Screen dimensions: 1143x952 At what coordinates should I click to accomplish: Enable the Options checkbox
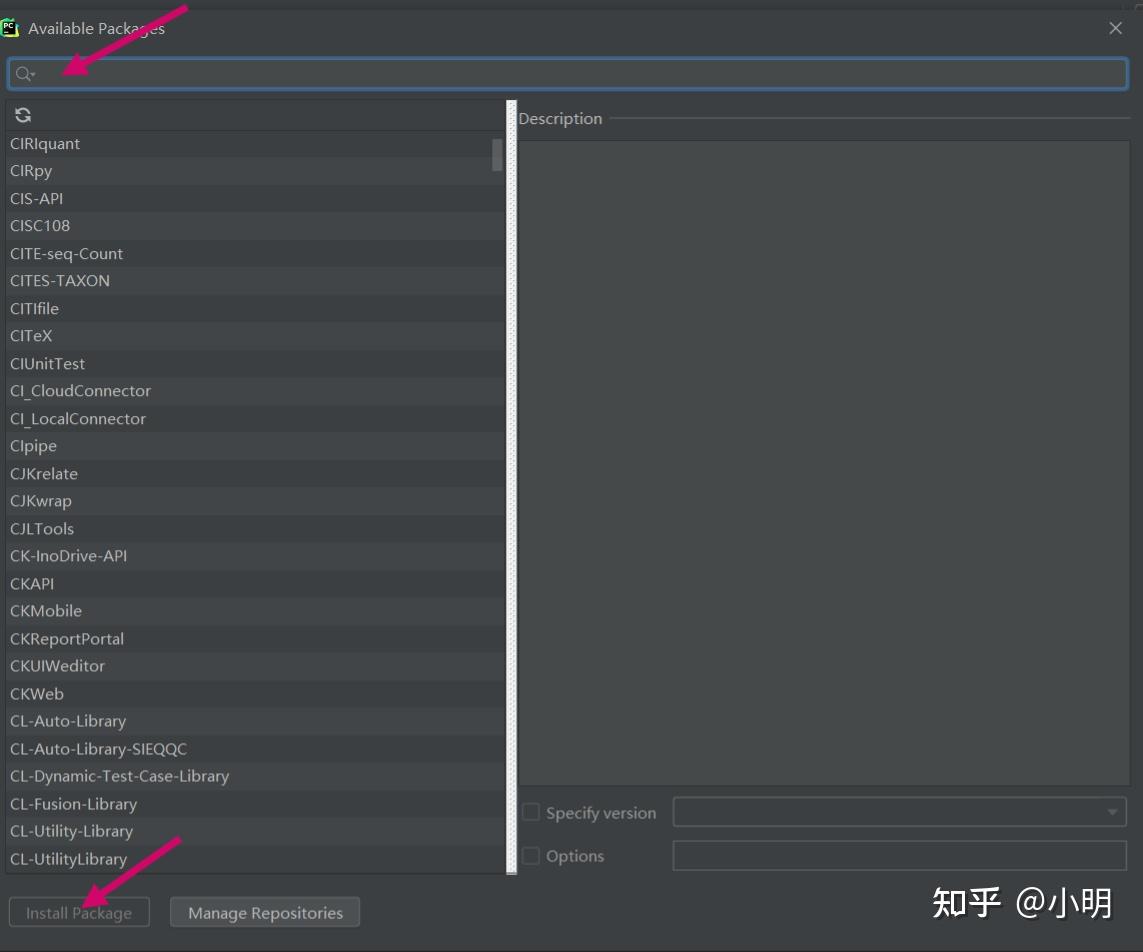531,855
